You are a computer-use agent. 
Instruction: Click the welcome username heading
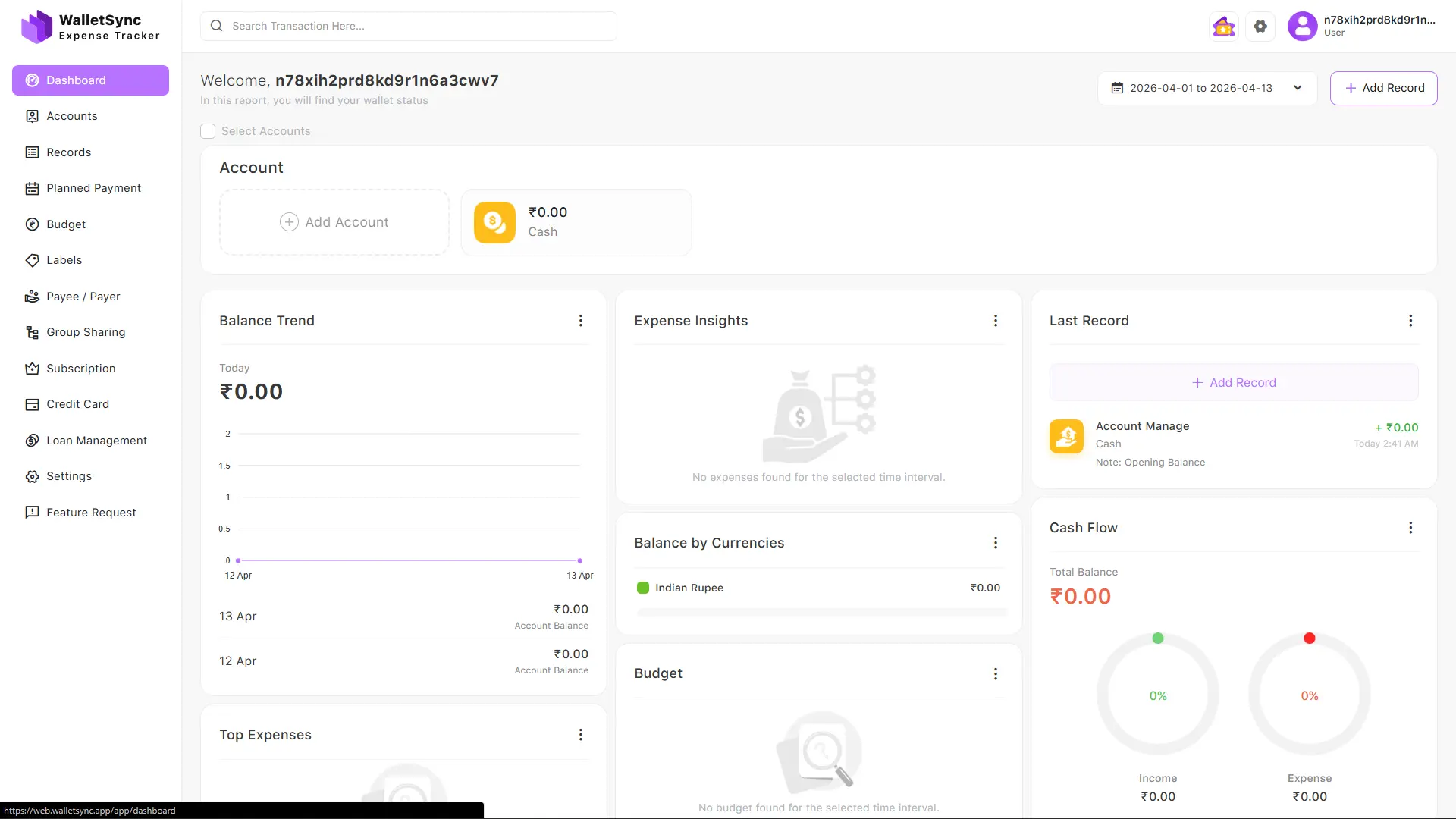[387, 80]
